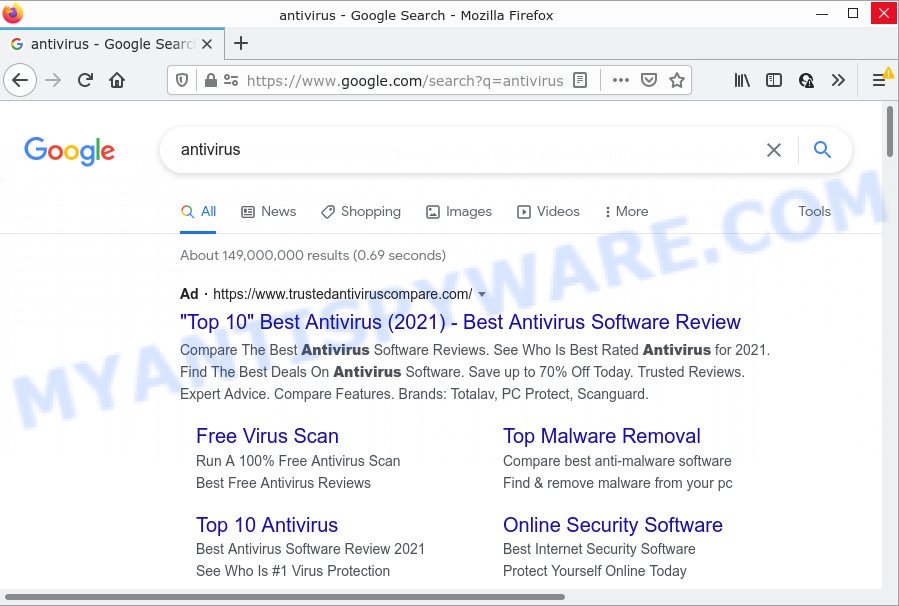Expand the More search categories menu
Image resolution: width=899 pixels, height=606 pixels.
pos(626,212)
